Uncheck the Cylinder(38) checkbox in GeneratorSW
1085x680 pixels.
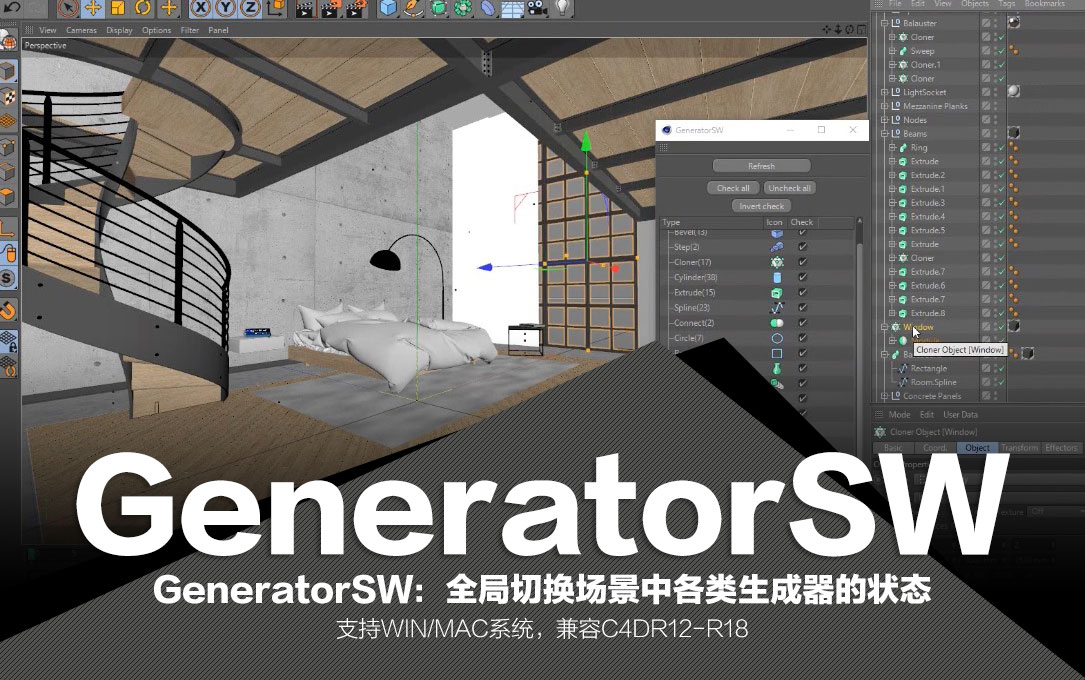801,278
